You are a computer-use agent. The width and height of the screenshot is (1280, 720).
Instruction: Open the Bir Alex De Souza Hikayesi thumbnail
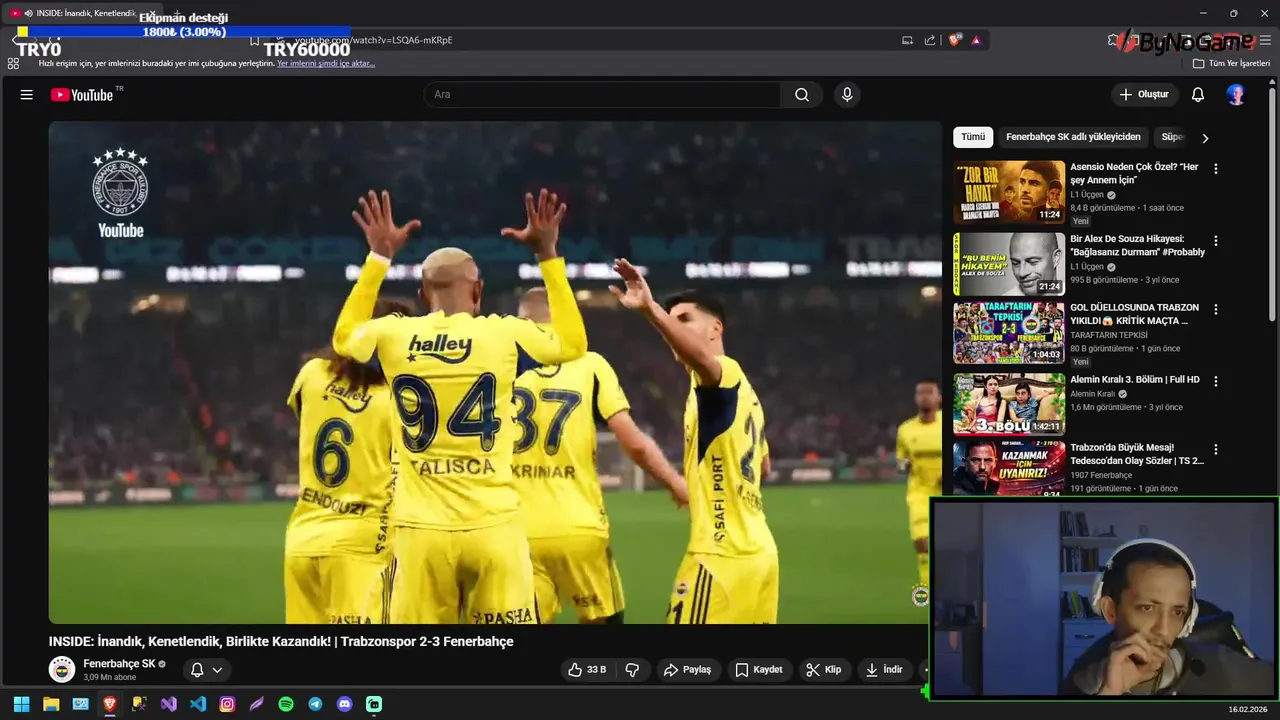[1009, 264]
